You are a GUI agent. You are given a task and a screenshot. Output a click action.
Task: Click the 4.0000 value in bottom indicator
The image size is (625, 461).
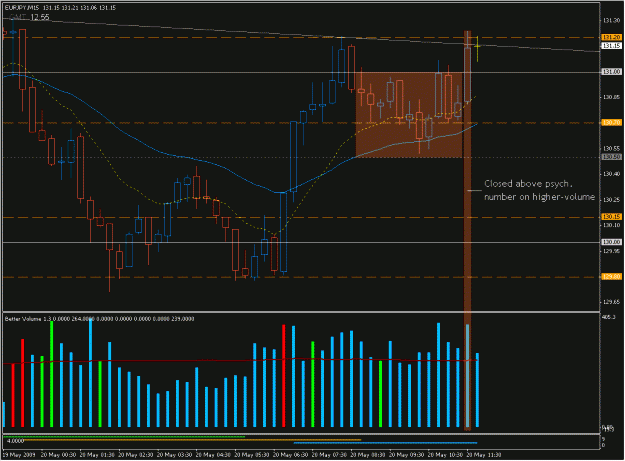pos(16,441)
